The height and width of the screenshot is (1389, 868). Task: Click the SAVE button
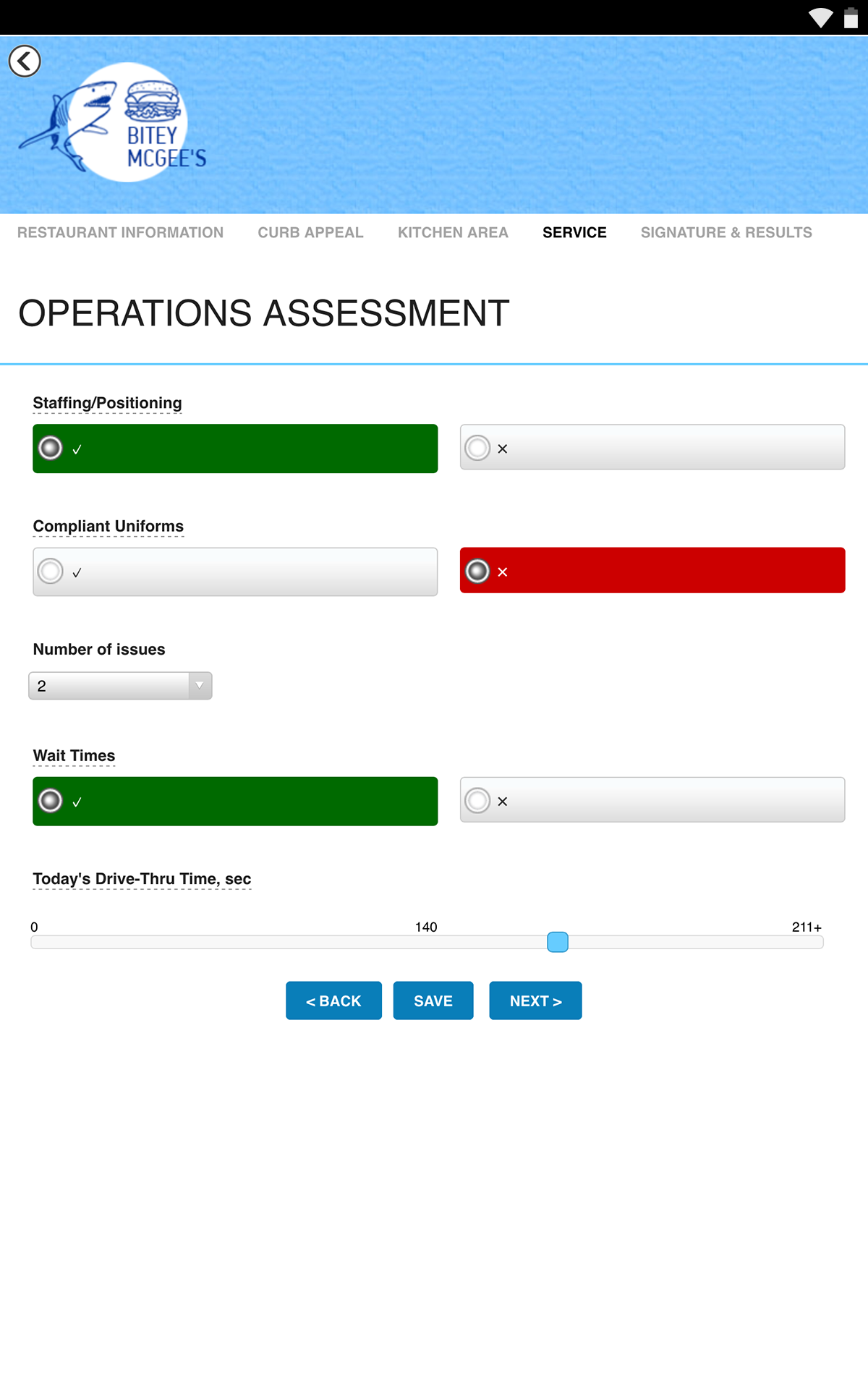(433, 1001)
